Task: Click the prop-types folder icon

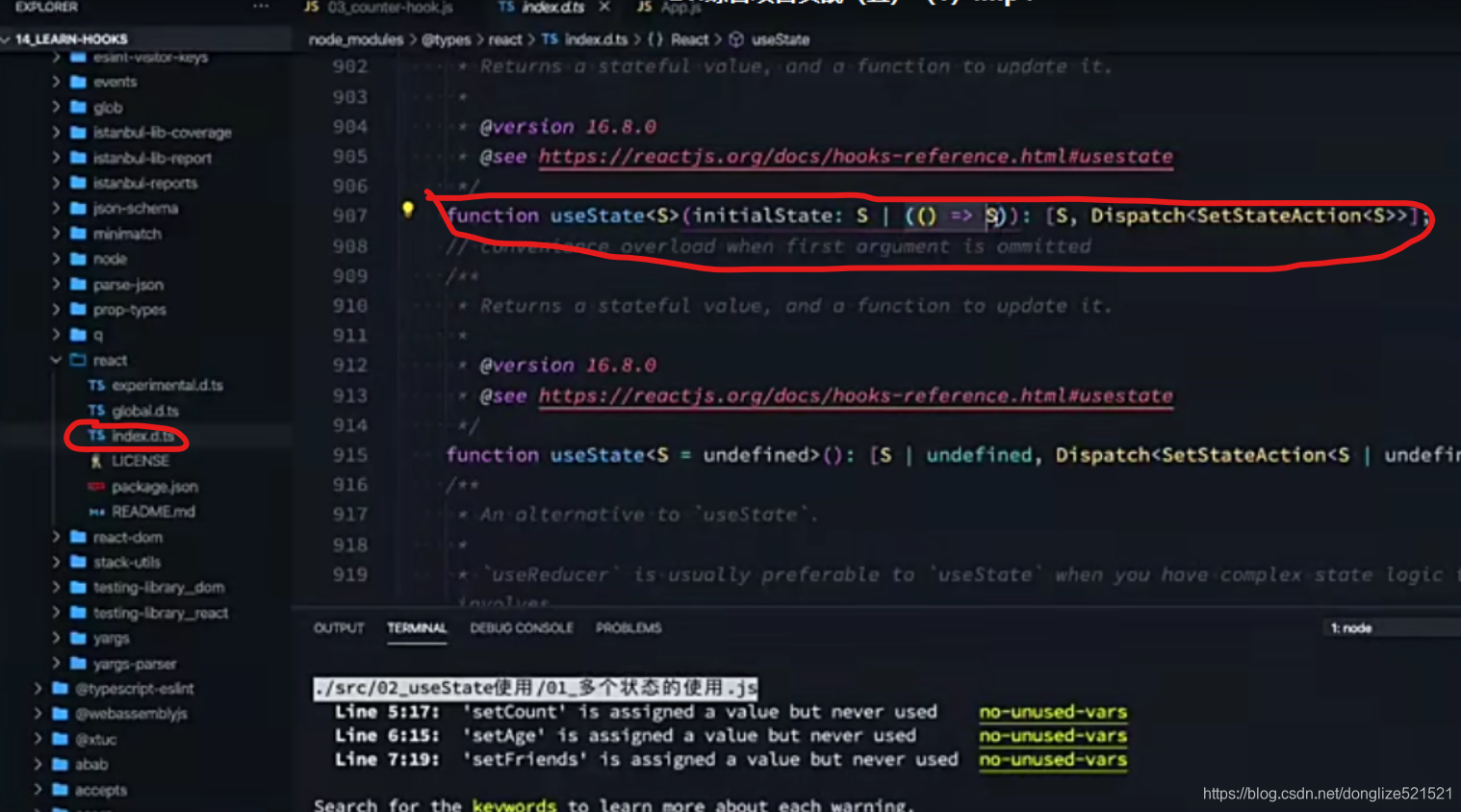Action: click(78, 310)
